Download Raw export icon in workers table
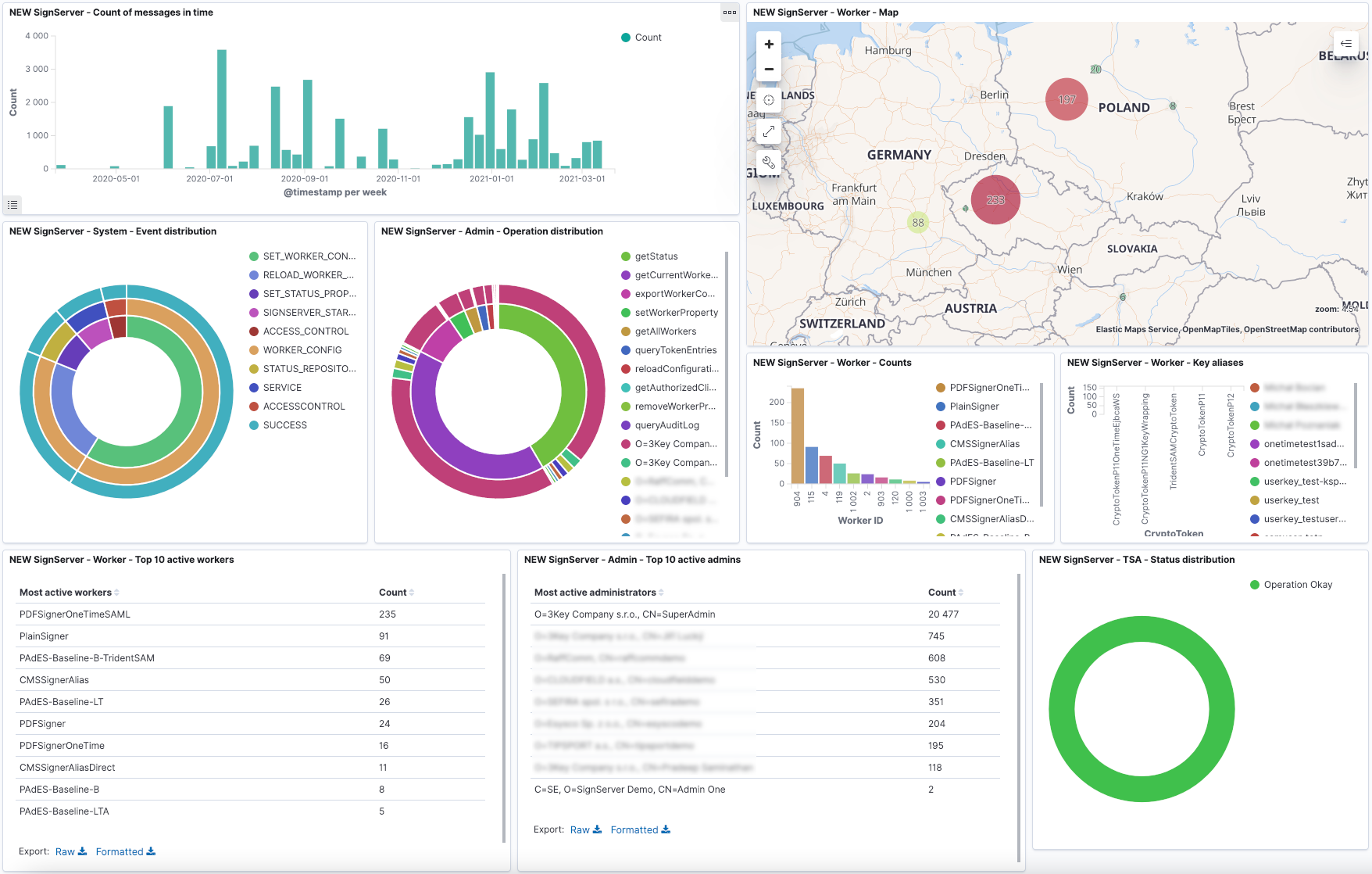 83,851
